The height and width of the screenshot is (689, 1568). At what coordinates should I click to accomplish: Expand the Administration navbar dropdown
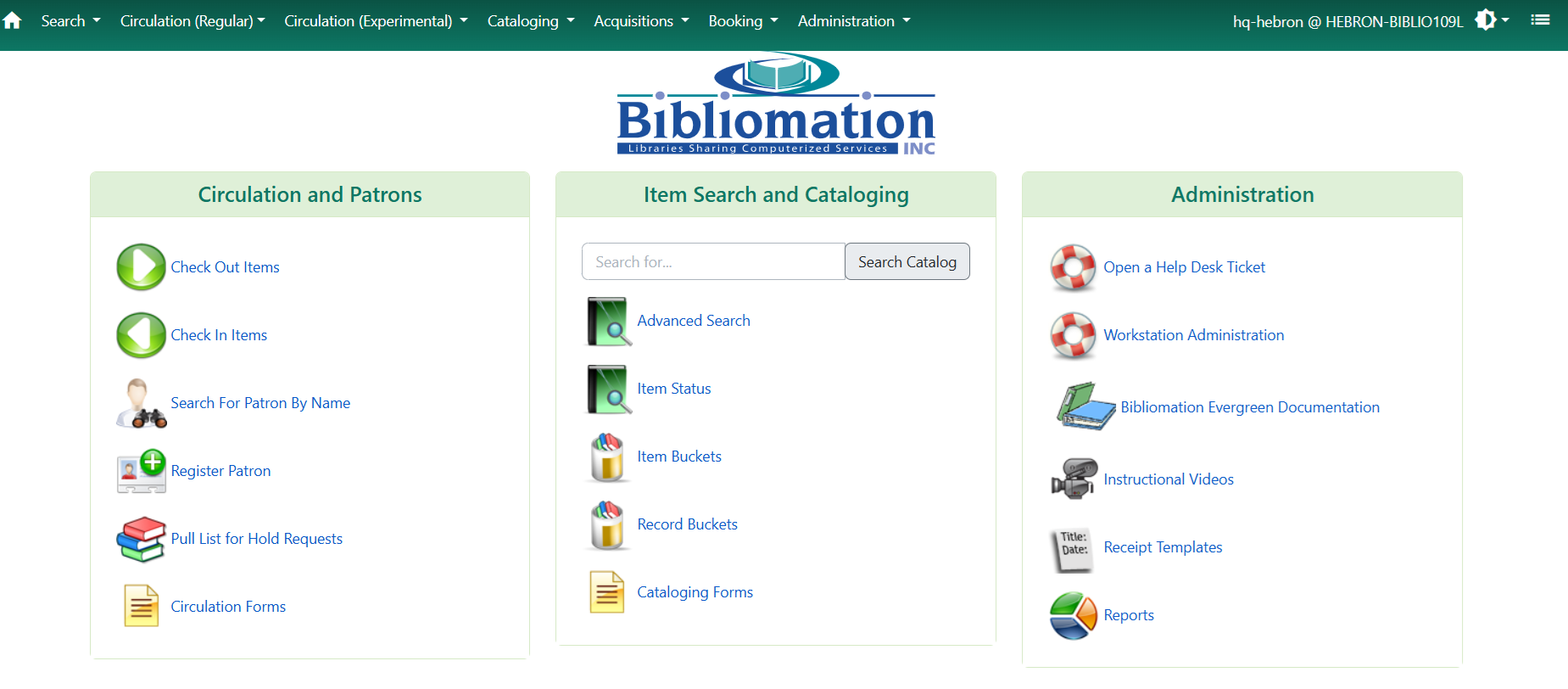point(853,21)
